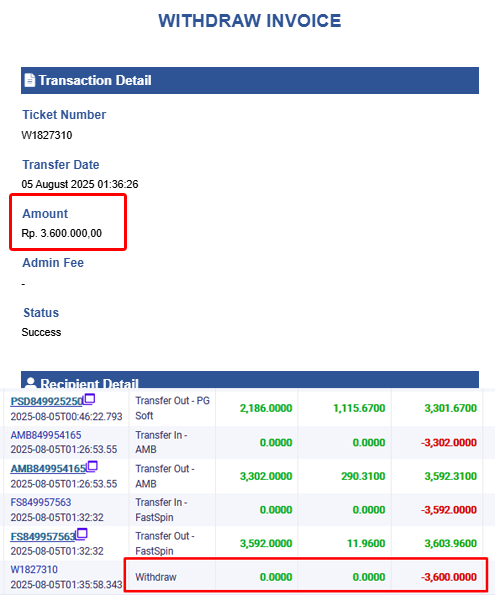Open the underlined FS849957563 transaction link
Viewport: 495px width, 600px height.
click(x=43, y=536)
